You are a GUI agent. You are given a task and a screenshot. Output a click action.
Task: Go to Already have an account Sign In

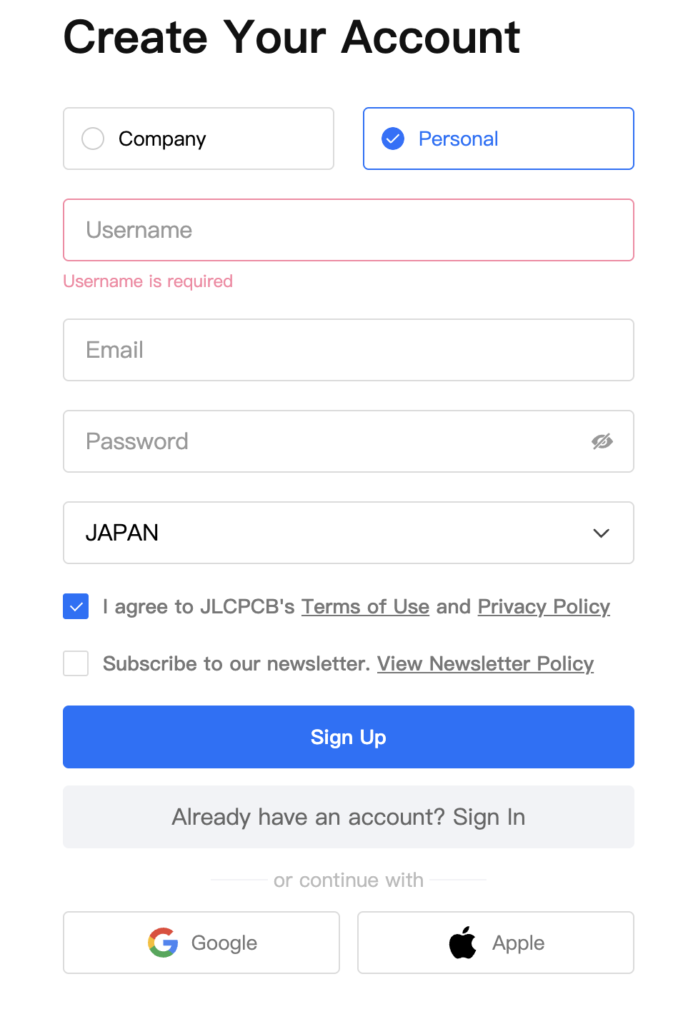coord(349,817)
